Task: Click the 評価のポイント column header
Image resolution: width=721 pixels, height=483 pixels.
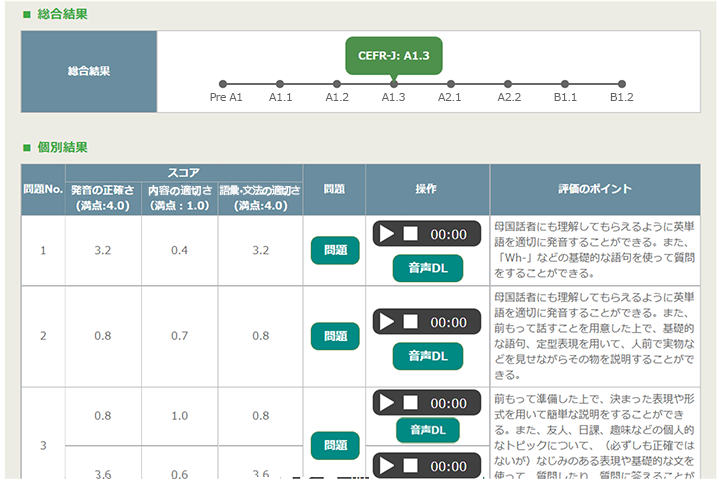Action: [x=595, y=189]
